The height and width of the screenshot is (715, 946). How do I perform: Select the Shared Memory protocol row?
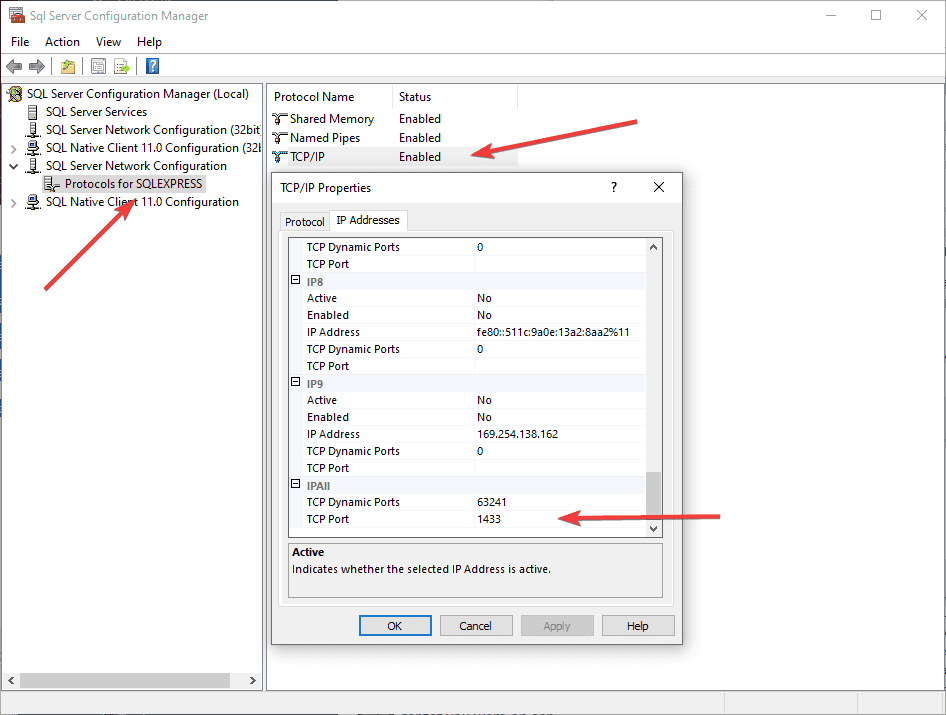tap(394, 119)
